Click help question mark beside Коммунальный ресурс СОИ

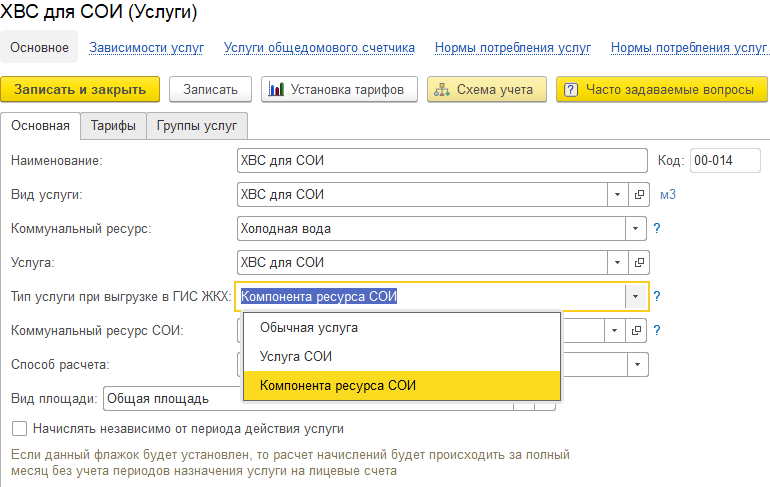coord(657,330)
